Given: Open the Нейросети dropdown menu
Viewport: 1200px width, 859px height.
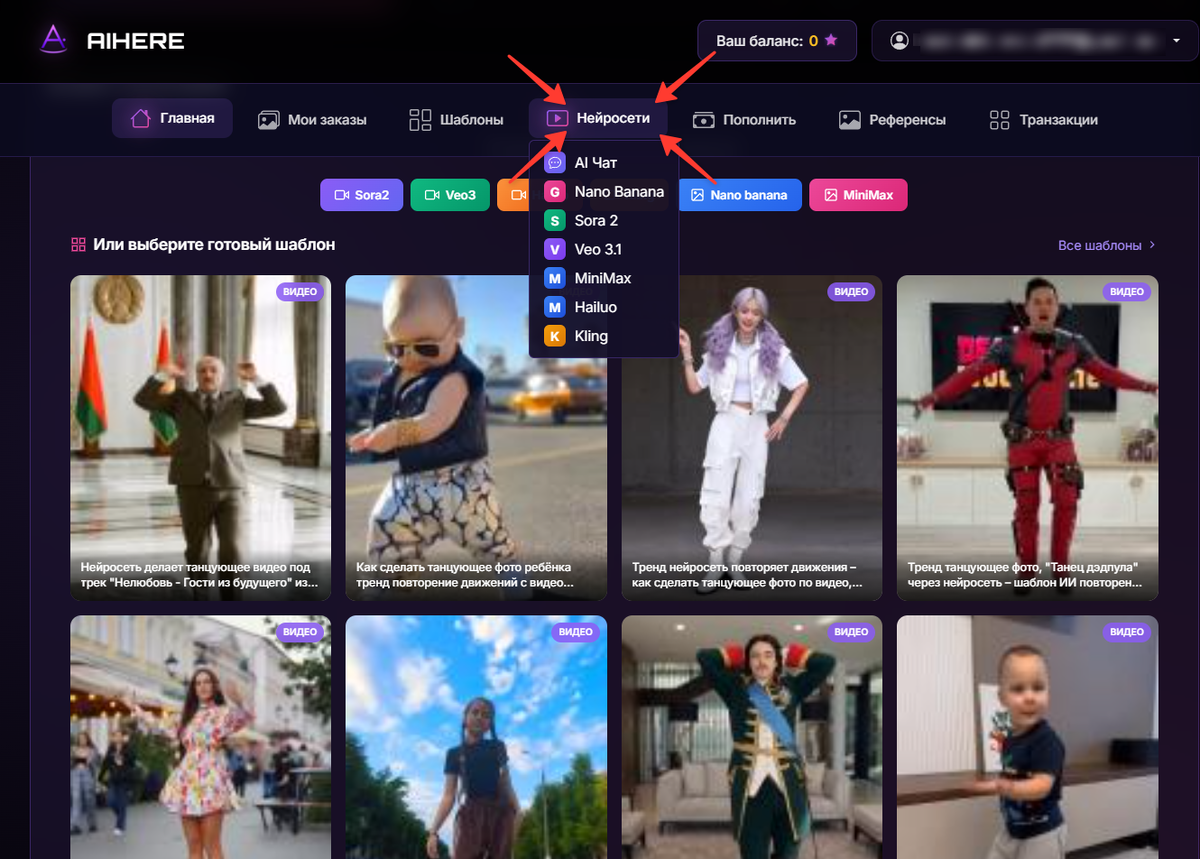Looking at the screenshot, I should click(598, 118).
